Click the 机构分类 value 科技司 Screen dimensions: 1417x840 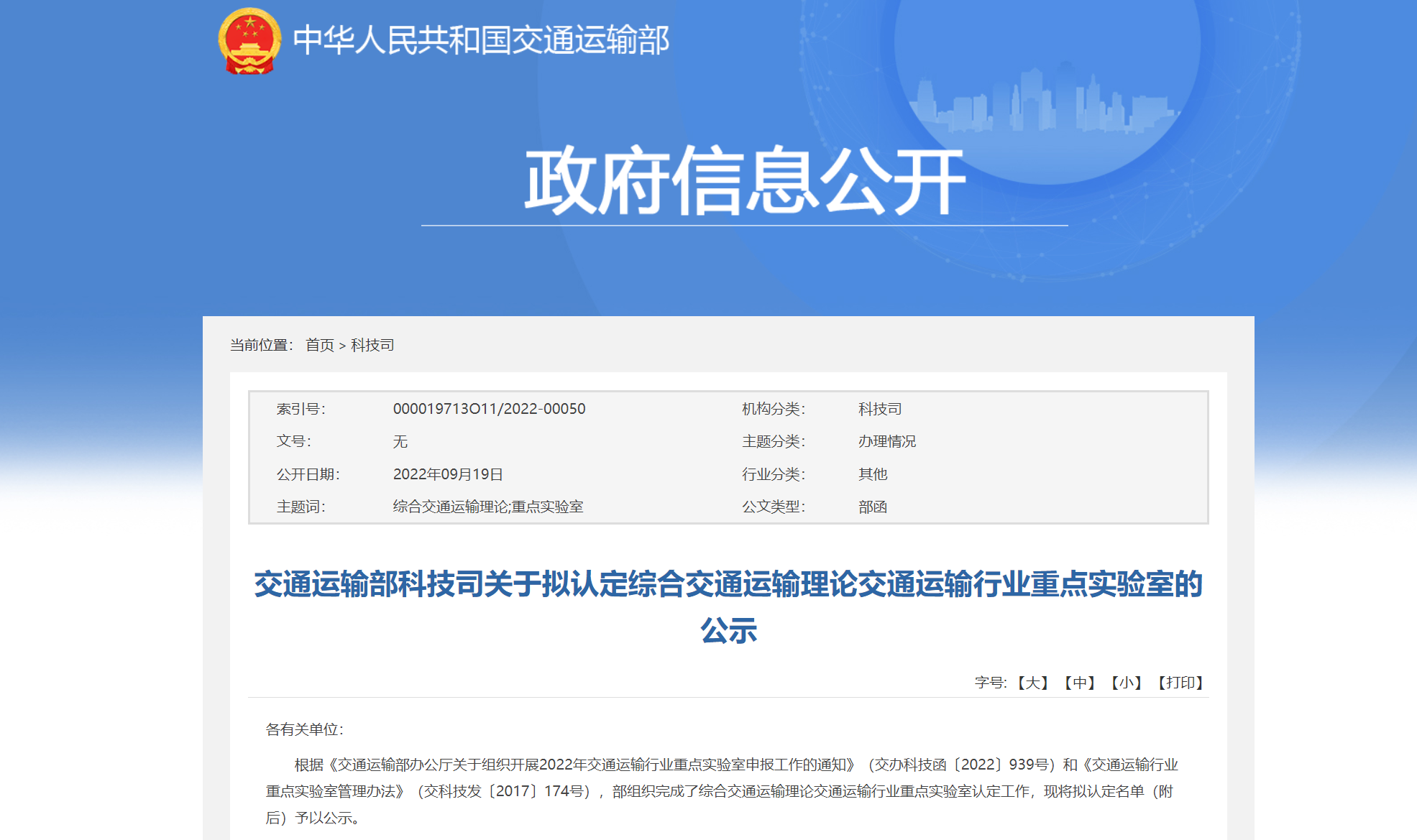click(x=879, y=409)
